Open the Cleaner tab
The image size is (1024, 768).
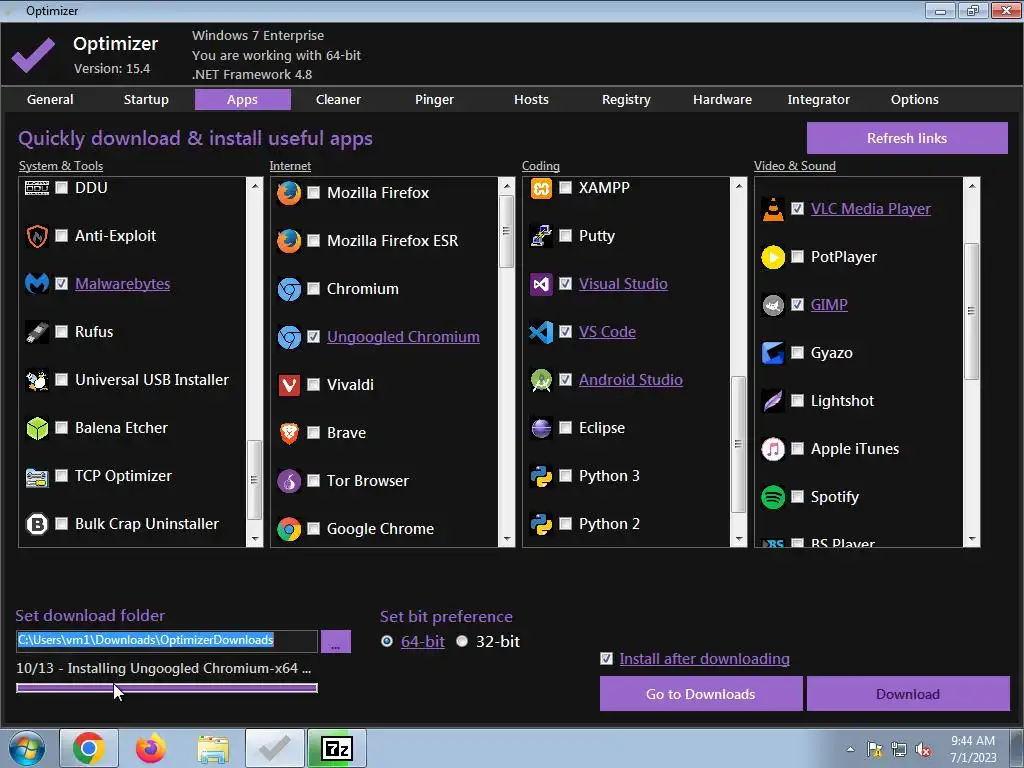click(x=338, y=99)
